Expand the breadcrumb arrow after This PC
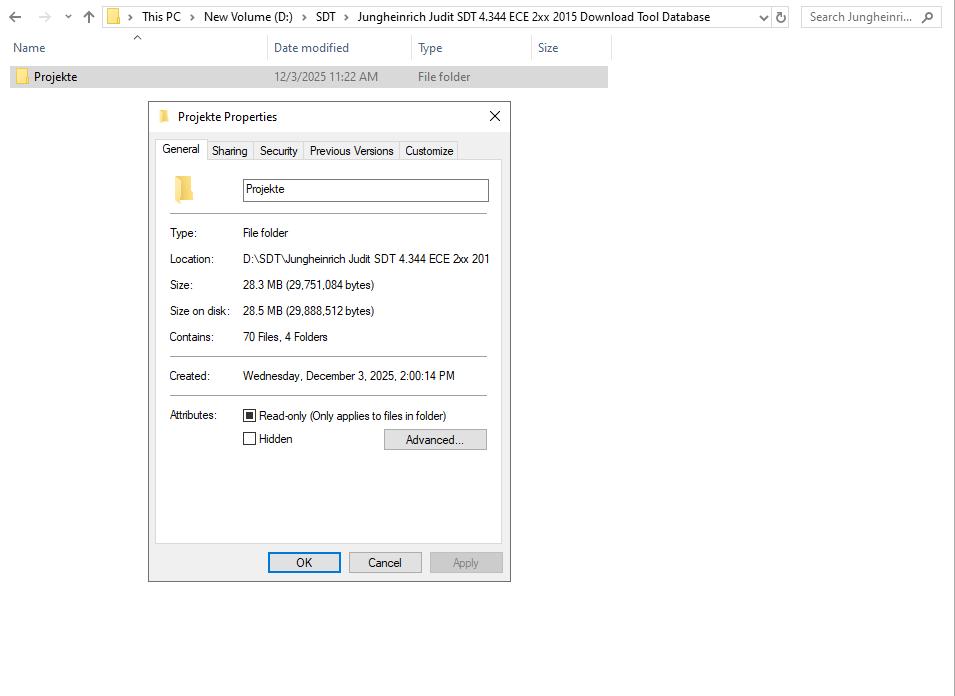The width and height of the screenshot is (955, 696). [x=192, y=16]
